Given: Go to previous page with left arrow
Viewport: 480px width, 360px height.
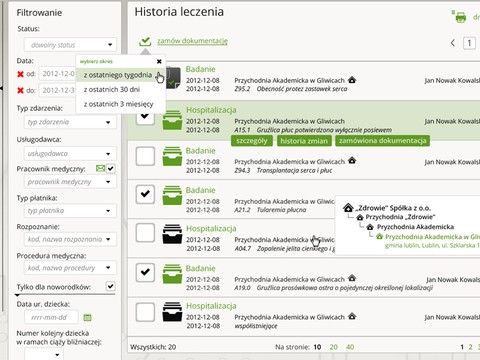Looking at the screenshot, I should coord(453,43).
